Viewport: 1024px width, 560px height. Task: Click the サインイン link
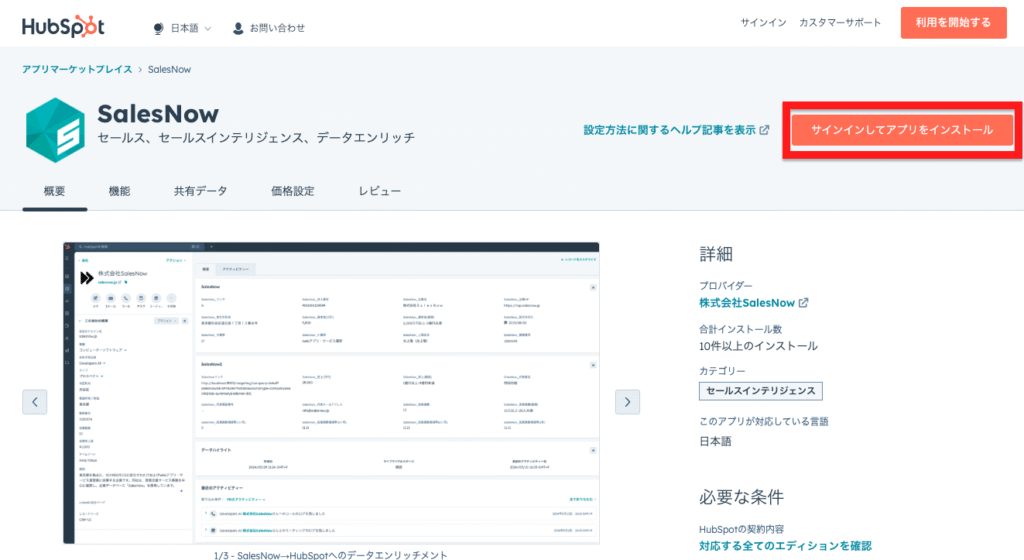pos(763,23)
